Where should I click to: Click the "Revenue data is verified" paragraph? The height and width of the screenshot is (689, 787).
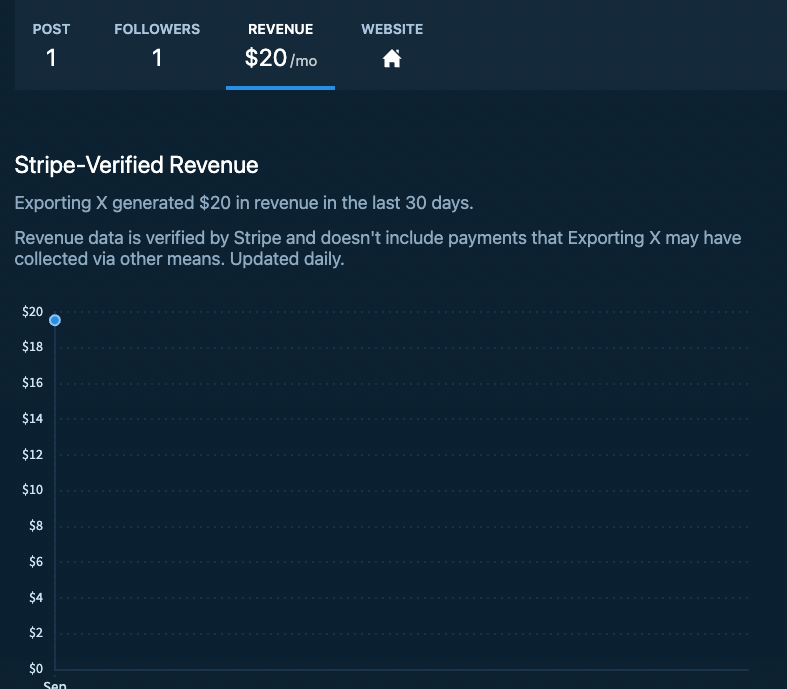pyautogui.click(x=378, y=248)
